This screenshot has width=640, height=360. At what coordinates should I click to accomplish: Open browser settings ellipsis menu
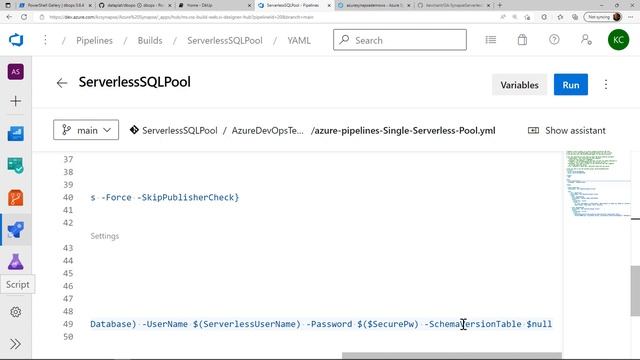(631, 17)
